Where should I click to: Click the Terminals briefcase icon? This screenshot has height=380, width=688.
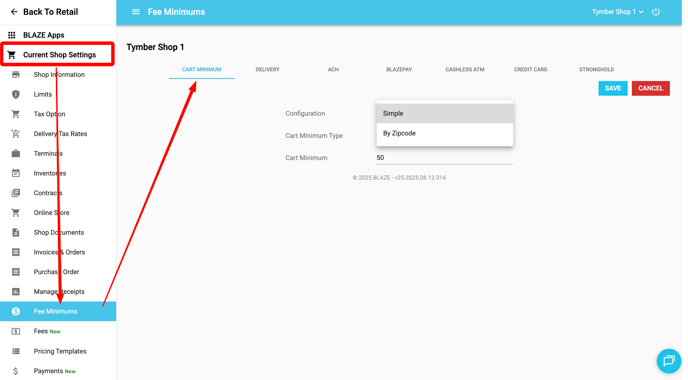tap(16, 154)
